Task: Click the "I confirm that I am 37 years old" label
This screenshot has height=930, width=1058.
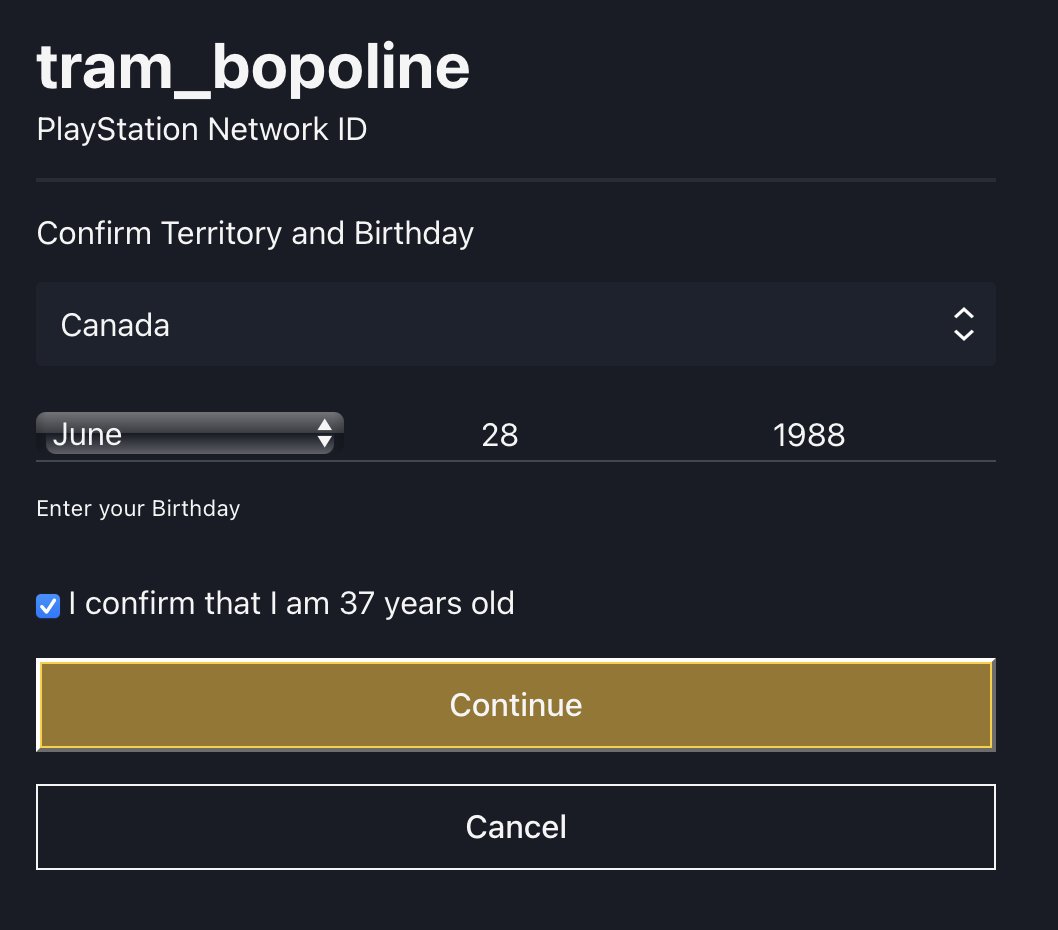Action: (291, 604)
